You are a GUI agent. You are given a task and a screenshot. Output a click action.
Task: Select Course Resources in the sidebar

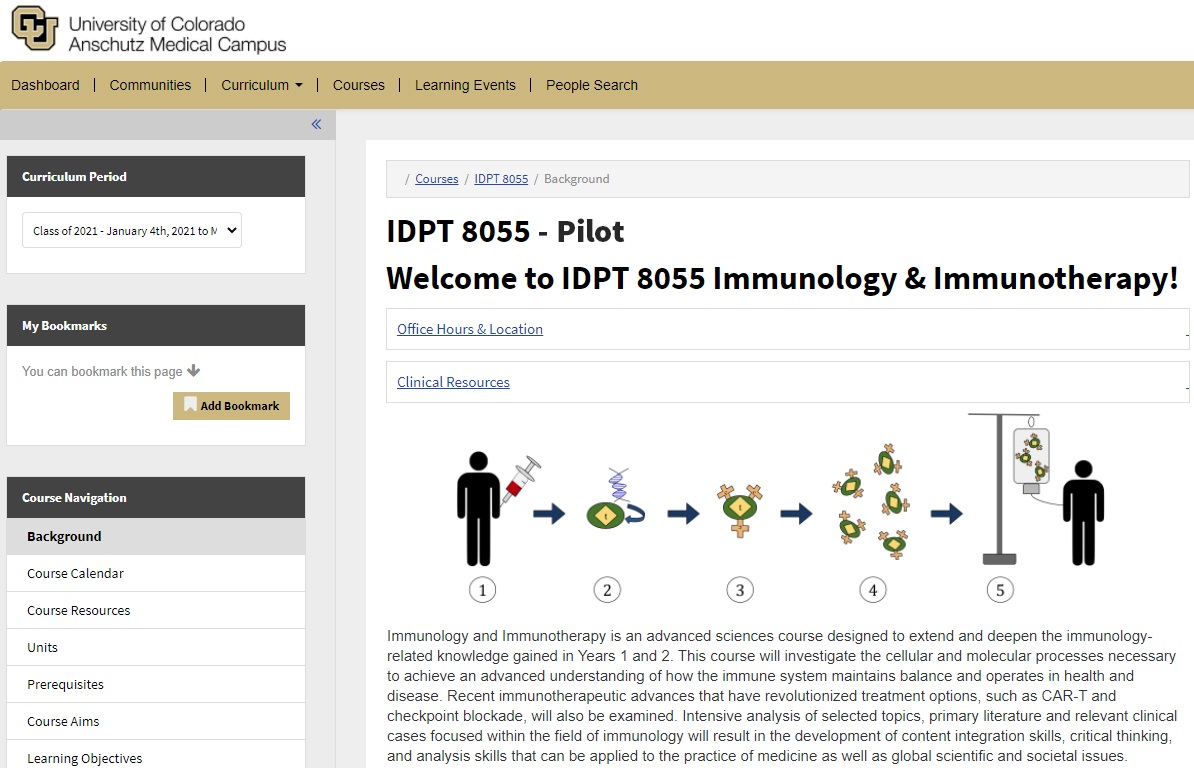pos(79,611)
